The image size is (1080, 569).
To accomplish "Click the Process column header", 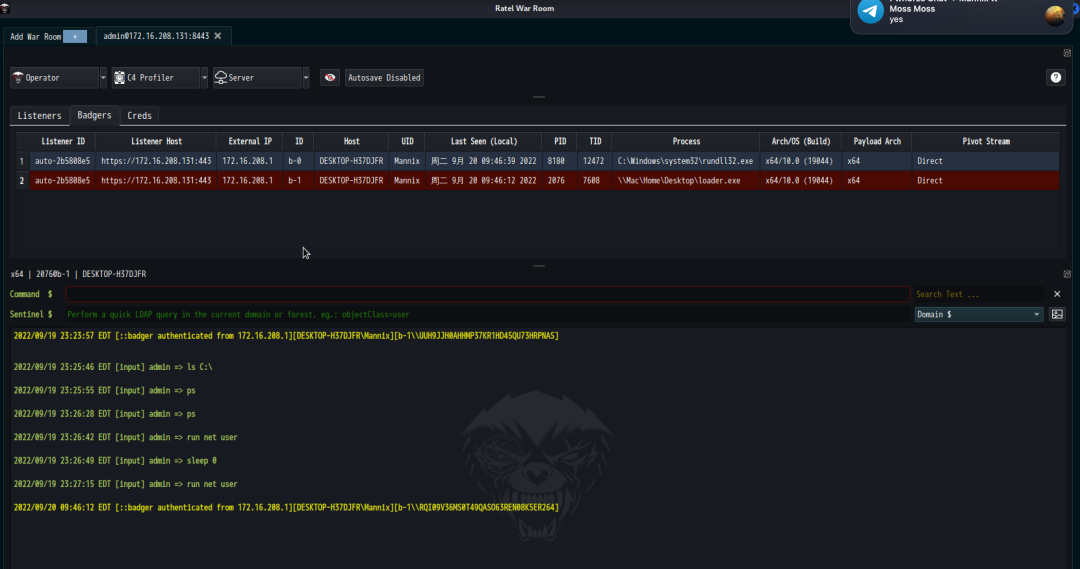I will (x=686, y=141).
